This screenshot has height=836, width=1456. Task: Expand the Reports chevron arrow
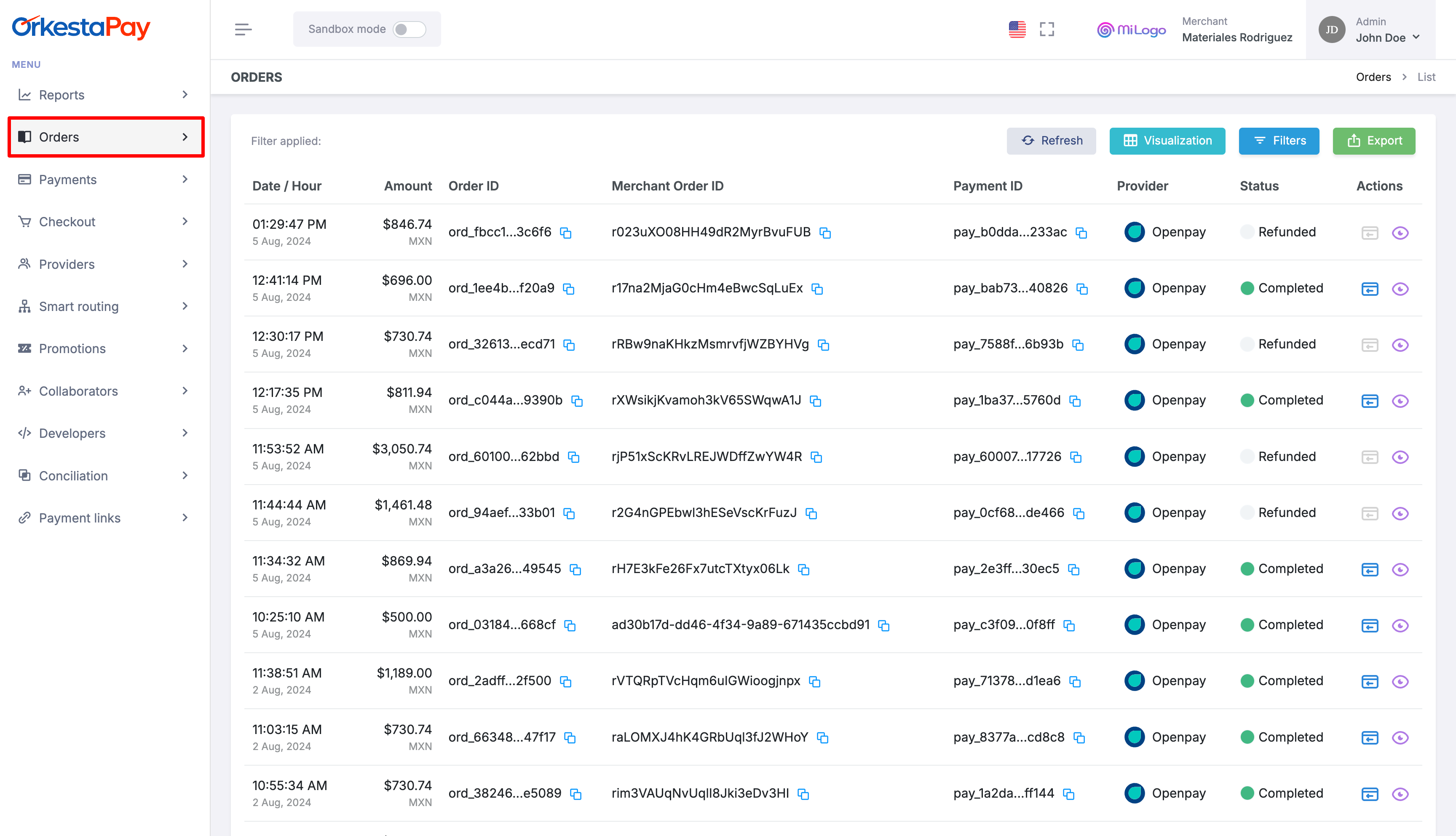click(x=185, y=95)
